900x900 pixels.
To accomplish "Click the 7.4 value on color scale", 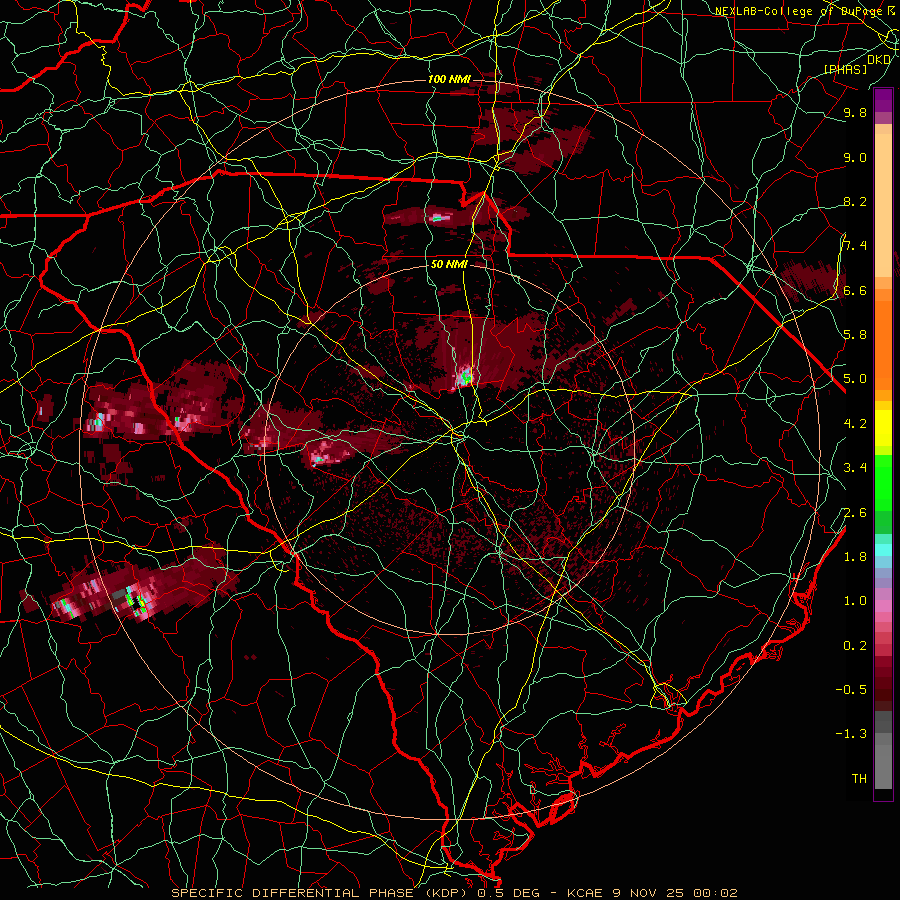I will coord(855,246).
